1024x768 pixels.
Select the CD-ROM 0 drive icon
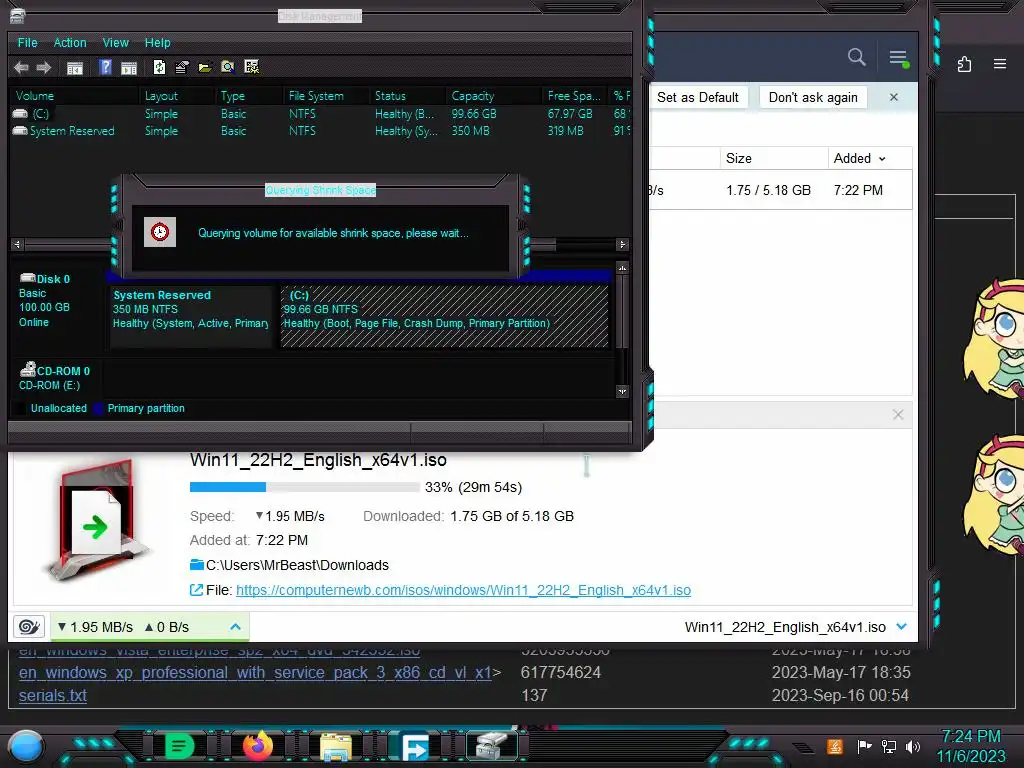pyautogui.click(x=27, y=370)
